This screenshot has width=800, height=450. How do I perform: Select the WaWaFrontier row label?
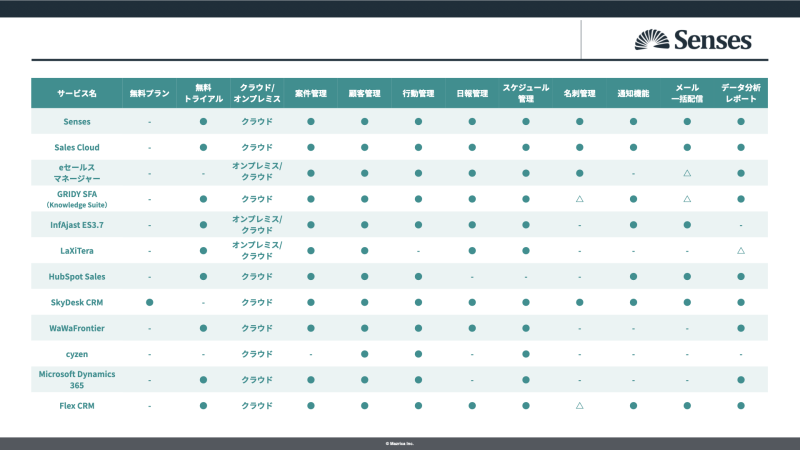pos(77,328)
